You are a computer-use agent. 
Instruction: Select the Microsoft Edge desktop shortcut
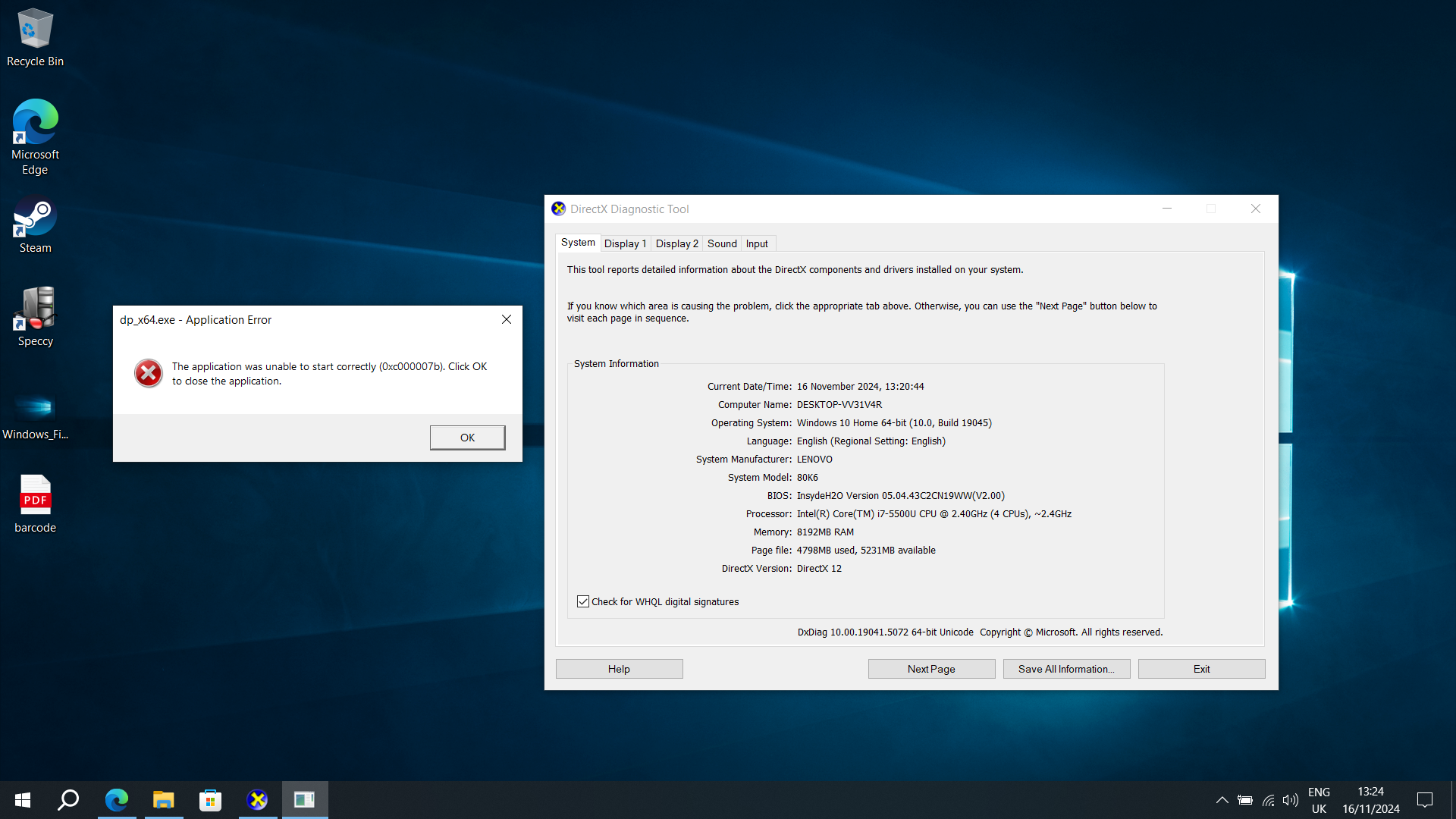click(35, 137)
